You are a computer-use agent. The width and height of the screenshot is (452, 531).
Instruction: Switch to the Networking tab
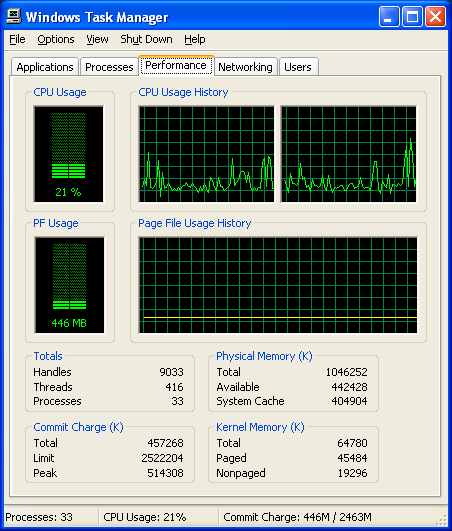click(x=245, y=67)
